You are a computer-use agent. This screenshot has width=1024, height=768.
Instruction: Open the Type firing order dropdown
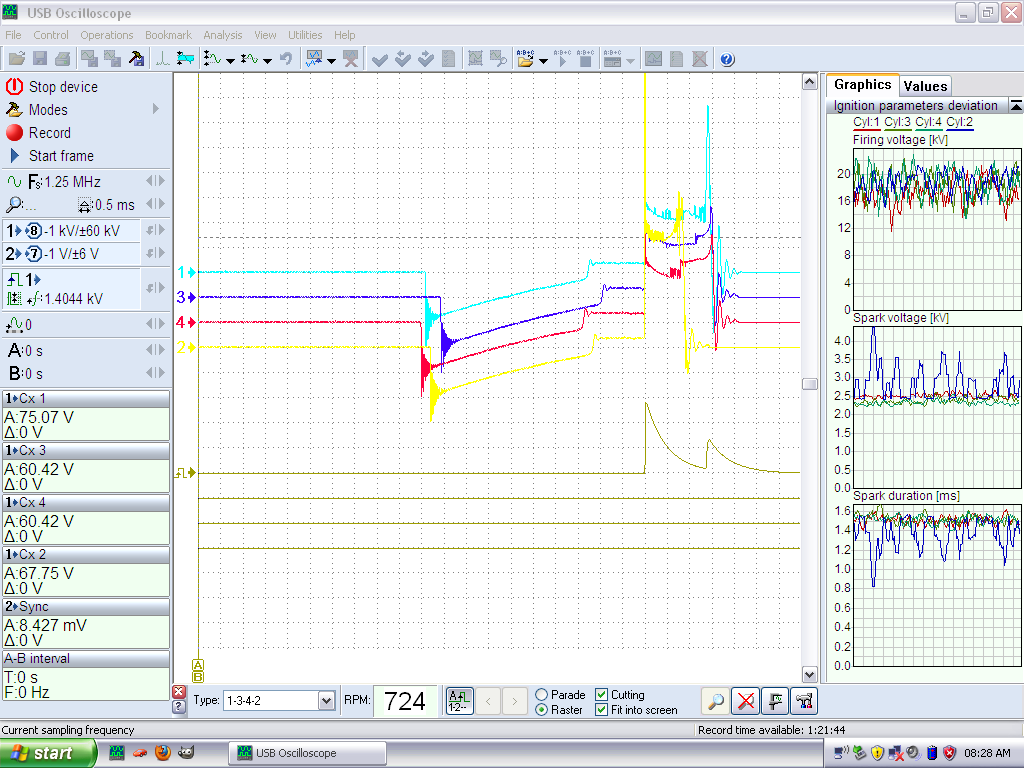[326, 701]
